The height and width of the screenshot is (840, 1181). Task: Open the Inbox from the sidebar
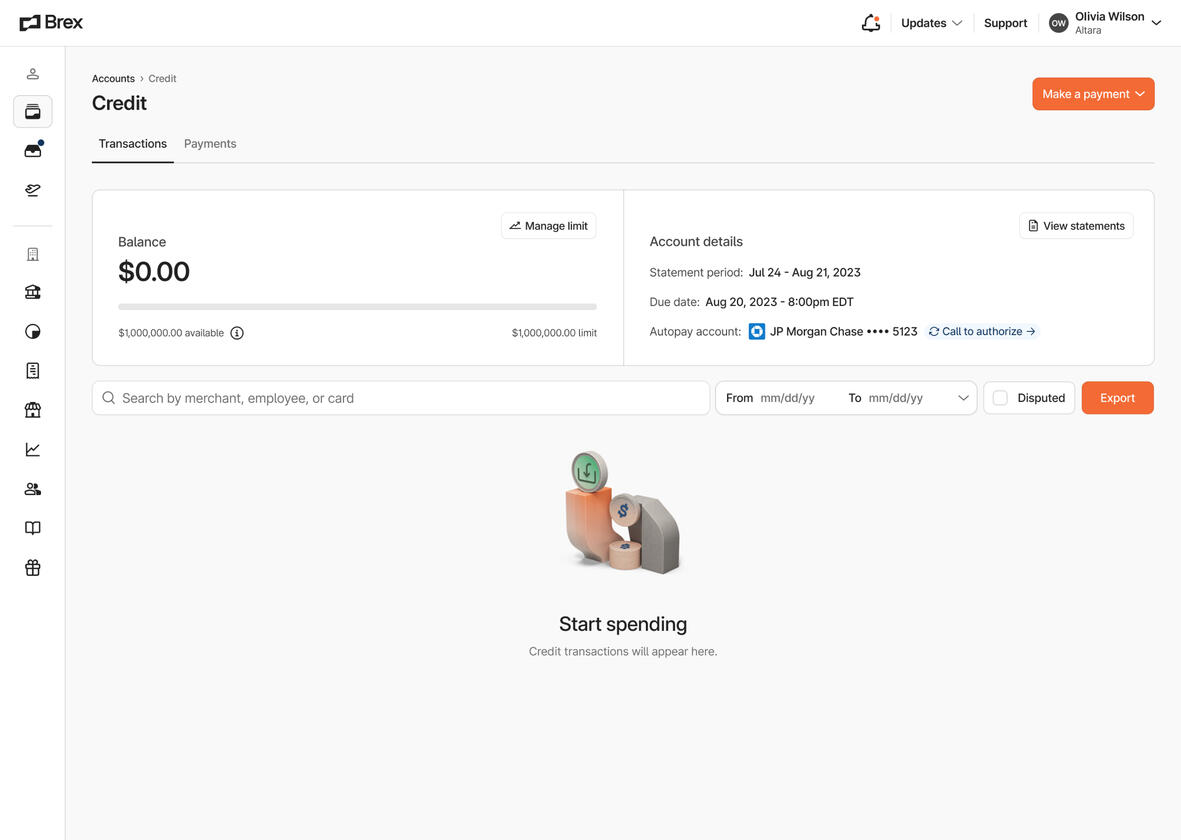click(x=32, y=149)
